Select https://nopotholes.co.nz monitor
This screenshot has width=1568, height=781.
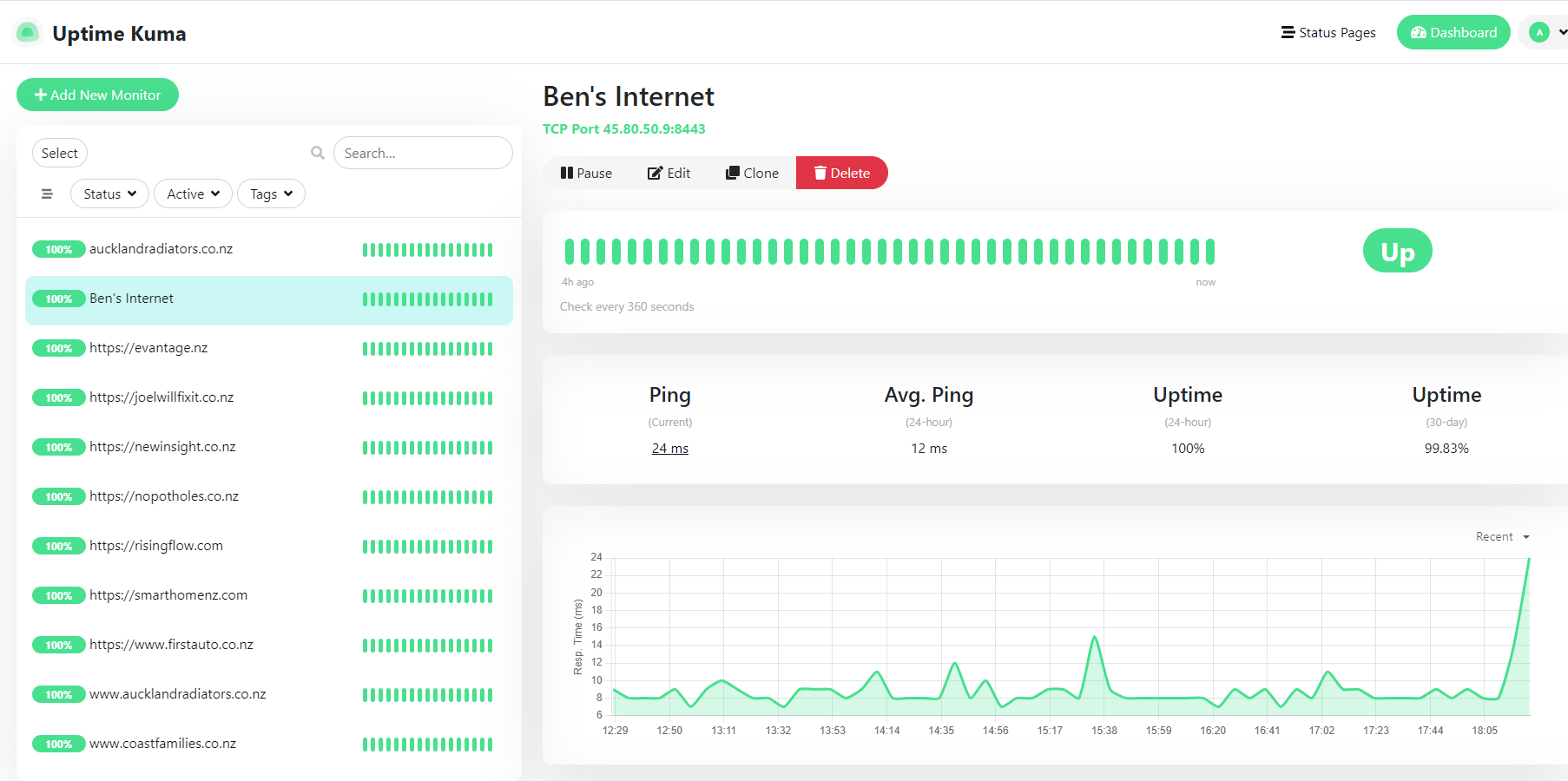point(269,497)
